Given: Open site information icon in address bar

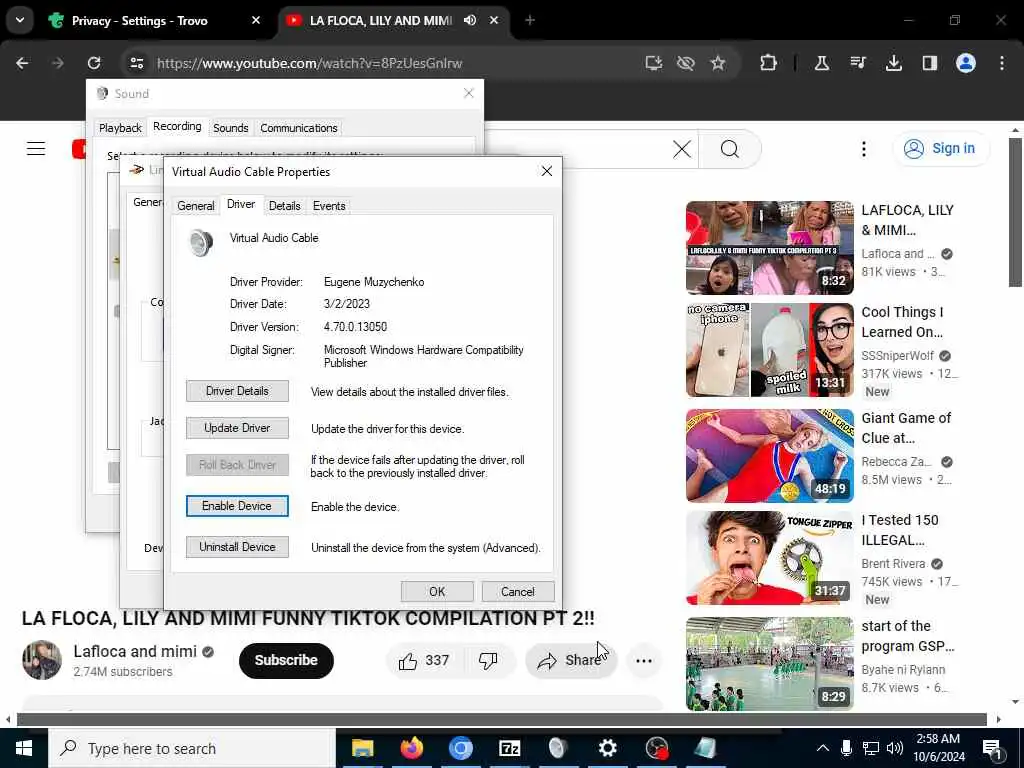Looking at the screenshot, I should coord(136,63).
